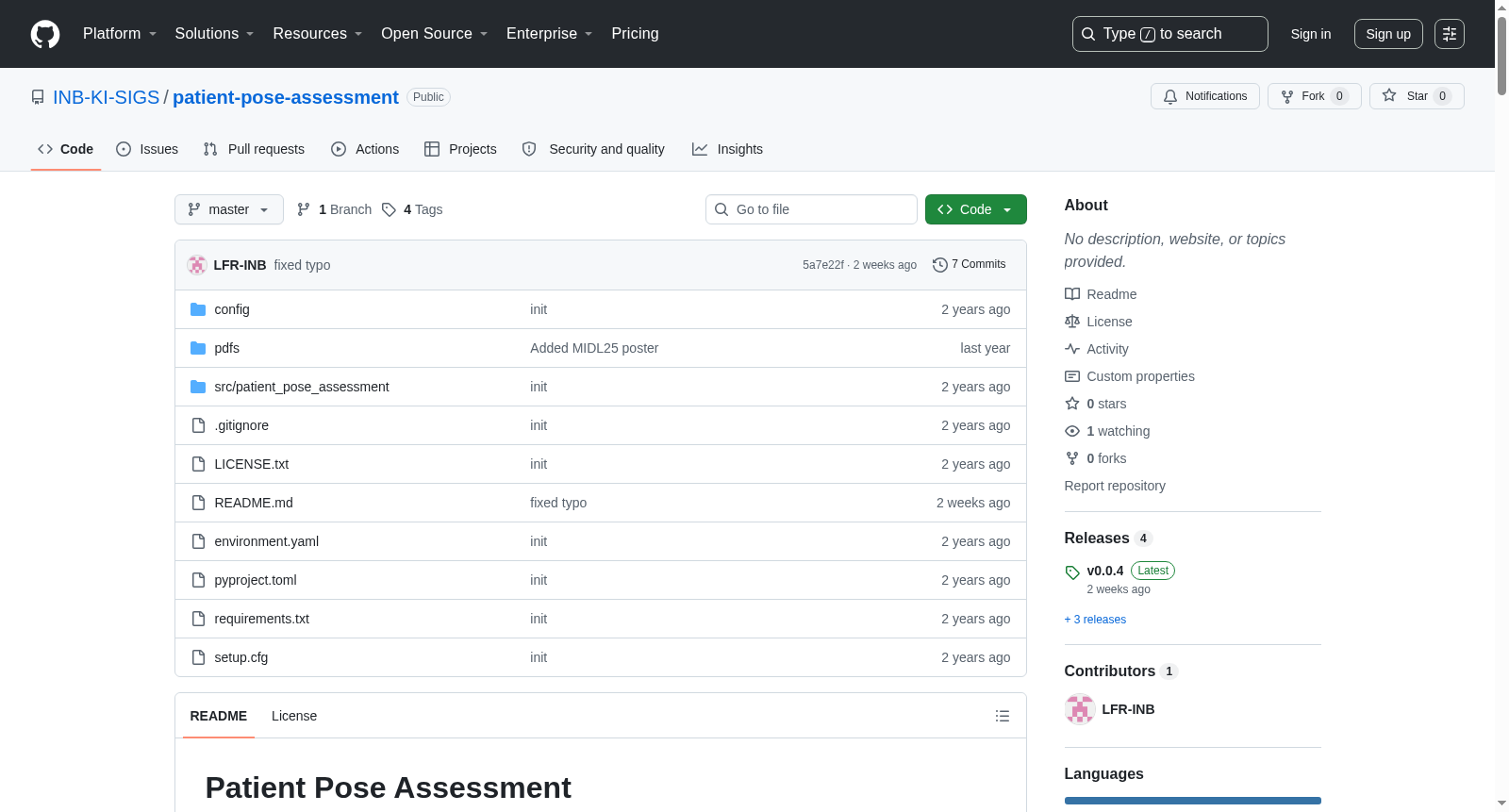Click the Sign up button
This screenshot has height=812, width=1509.
[1388, 34]
